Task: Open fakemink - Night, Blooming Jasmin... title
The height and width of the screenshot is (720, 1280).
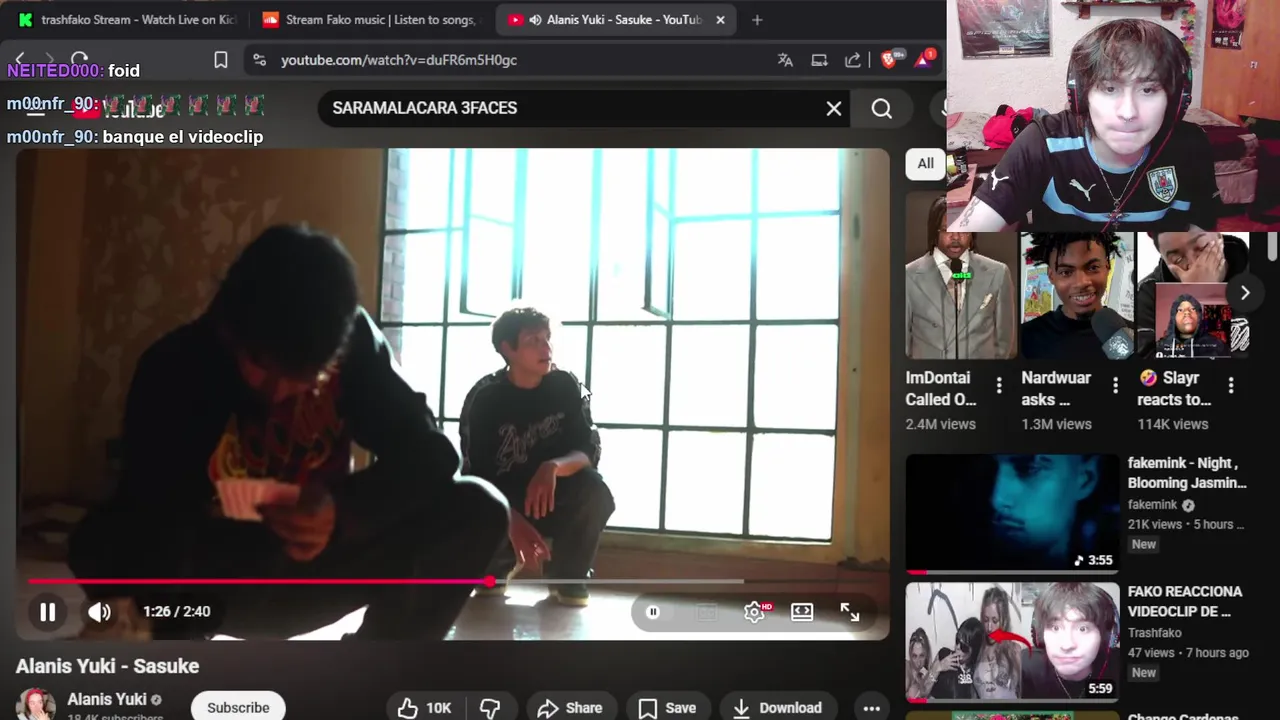Action: click(x=1187, y=473)
